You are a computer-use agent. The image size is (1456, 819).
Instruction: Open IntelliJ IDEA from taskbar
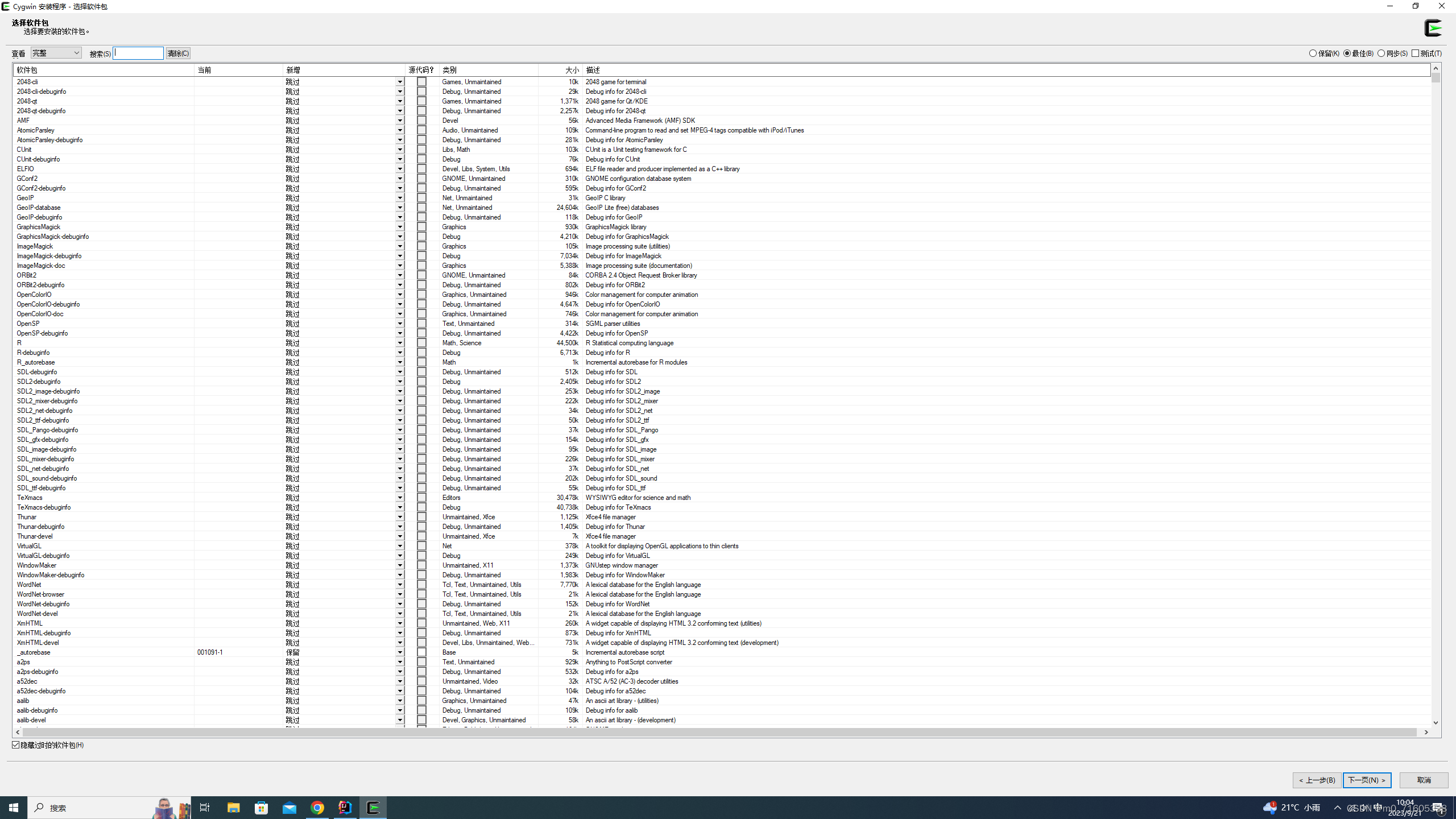345,808
